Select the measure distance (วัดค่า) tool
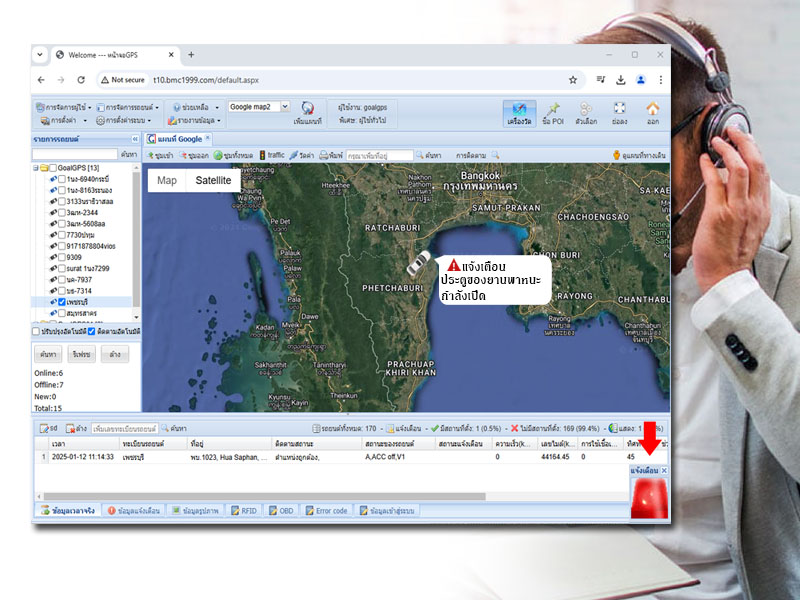The height and width of the screenshot is (600, 800). [301, 155]
